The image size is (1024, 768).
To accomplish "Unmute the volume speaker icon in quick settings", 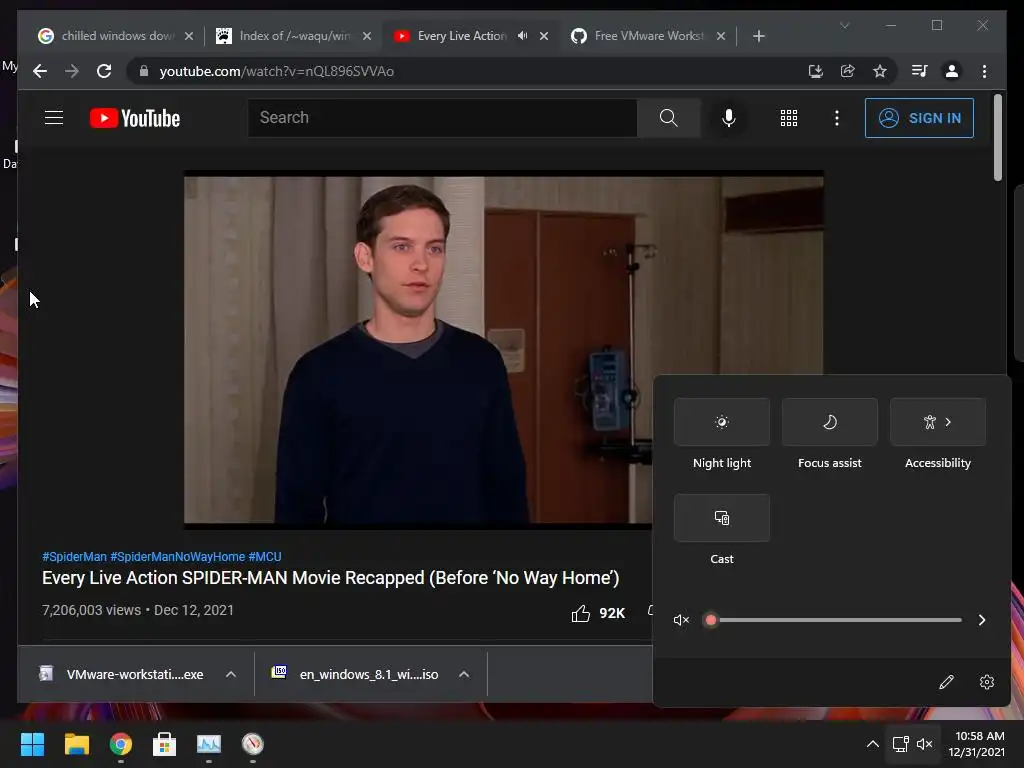I will (x=681, y=620).
